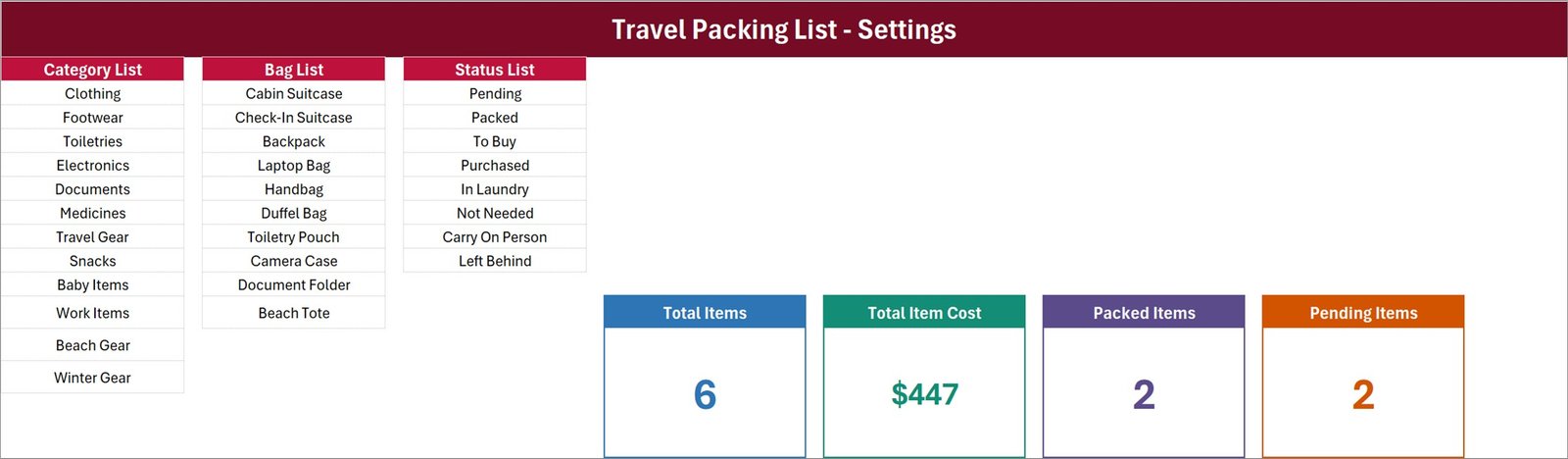1568x459 pixels.
Task: Click the Packed Items card header
Action: coord(1144,312)
